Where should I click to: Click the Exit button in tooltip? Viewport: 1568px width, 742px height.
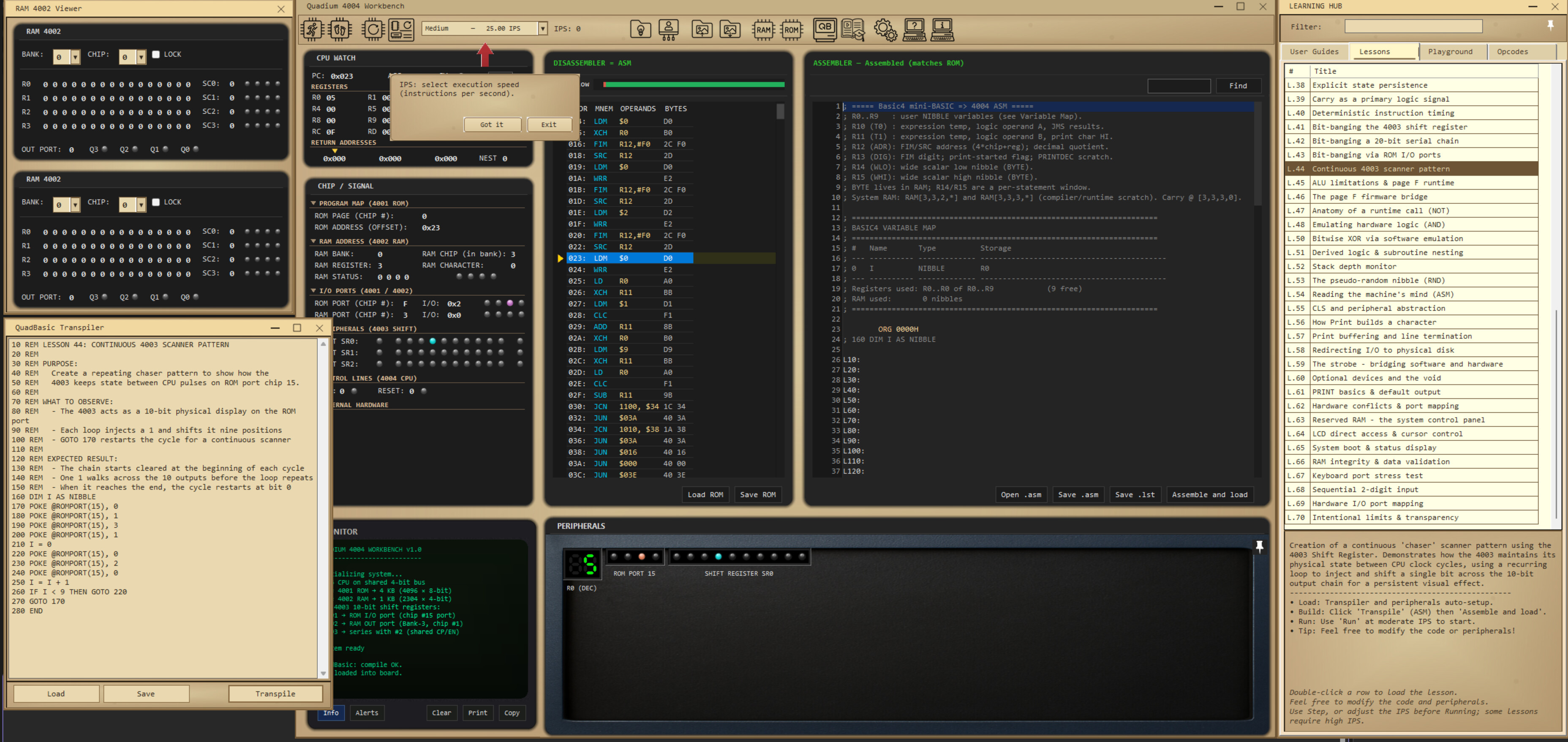pyautogui.click(x=549, y=124)
